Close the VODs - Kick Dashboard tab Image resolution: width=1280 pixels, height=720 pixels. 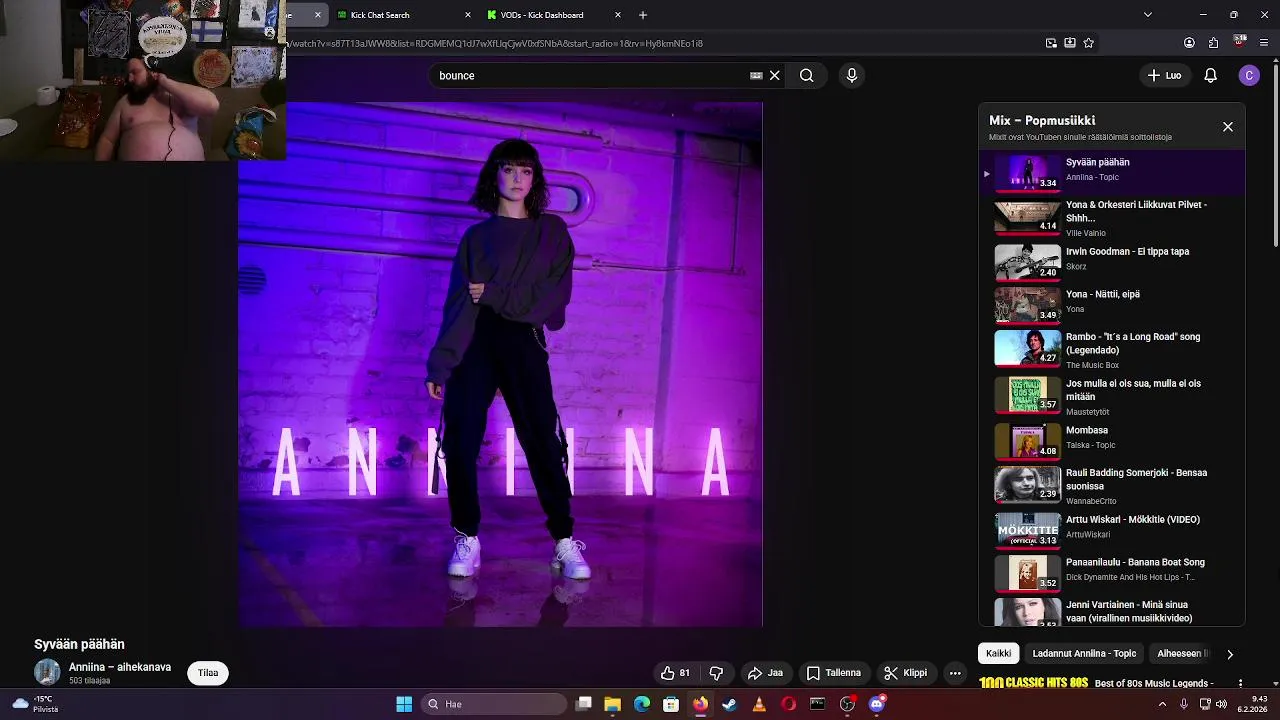(618, 15)
